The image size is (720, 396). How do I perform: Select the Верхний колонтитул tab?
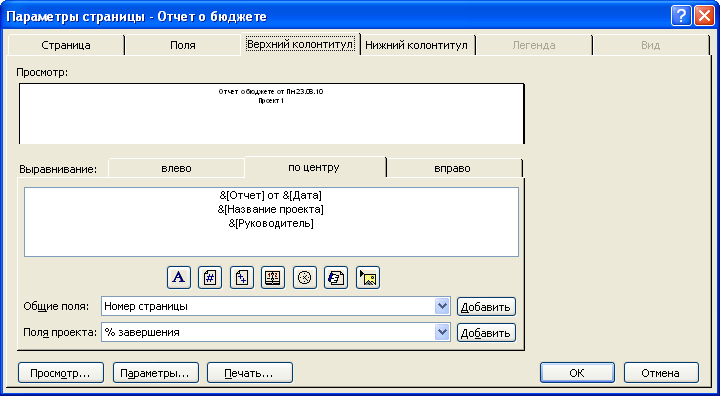(300, 45)
